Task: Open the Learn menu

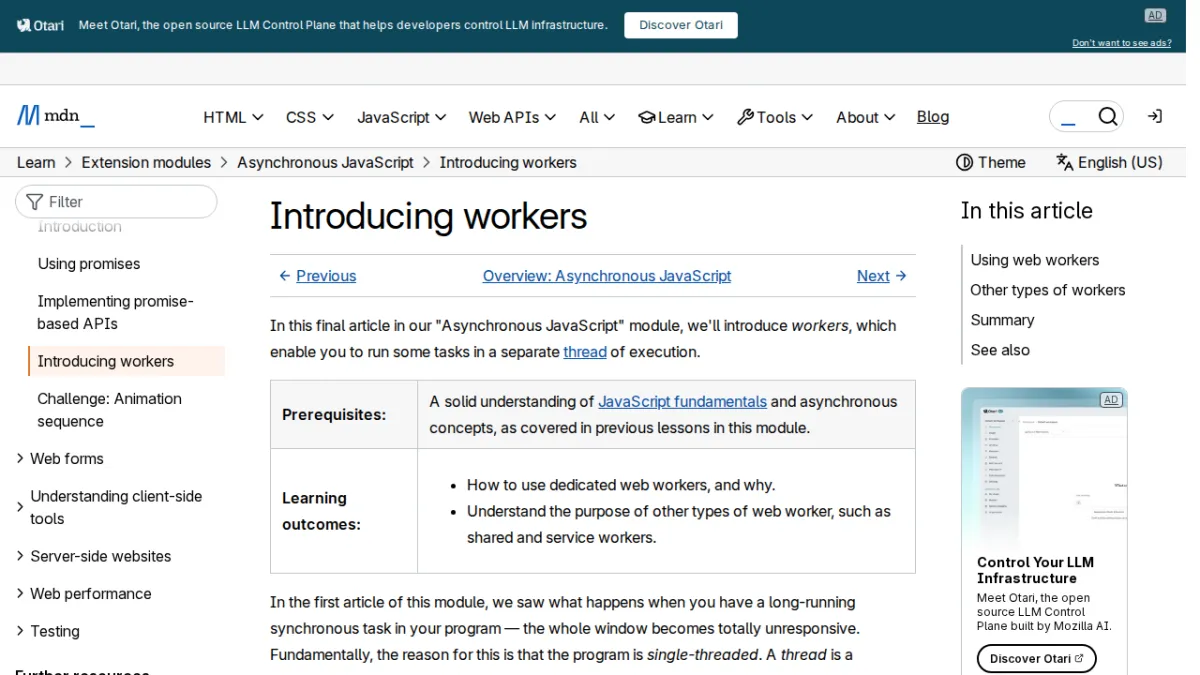Action: coord(676,117)
